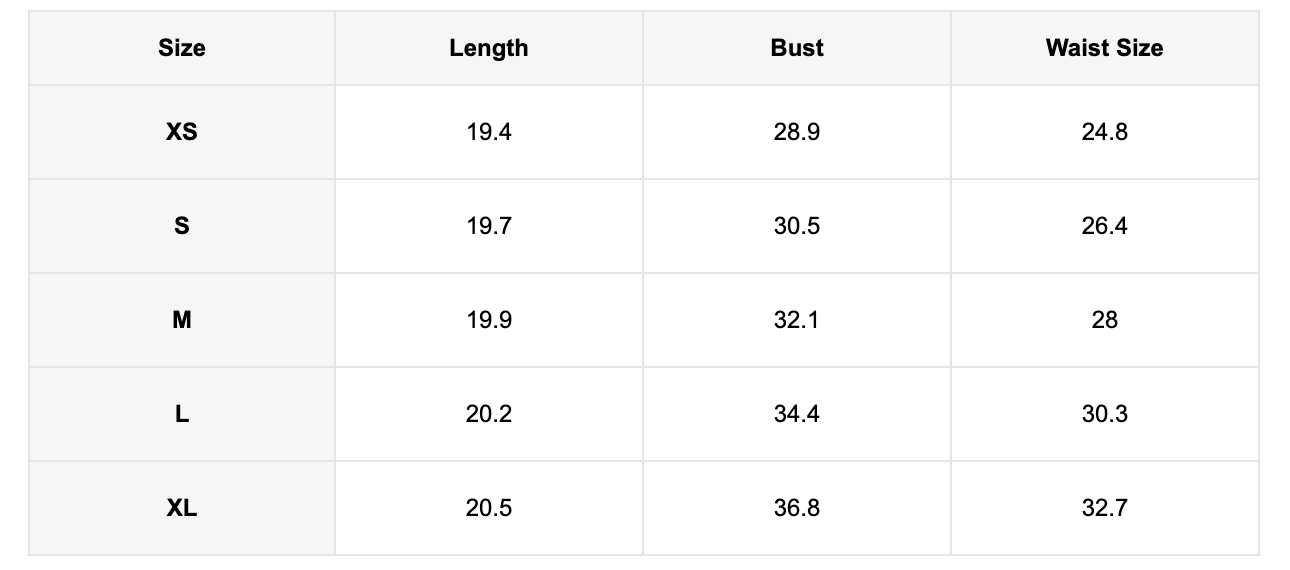
Task: Select the L size row label
Action: click(x=182, y=414)
